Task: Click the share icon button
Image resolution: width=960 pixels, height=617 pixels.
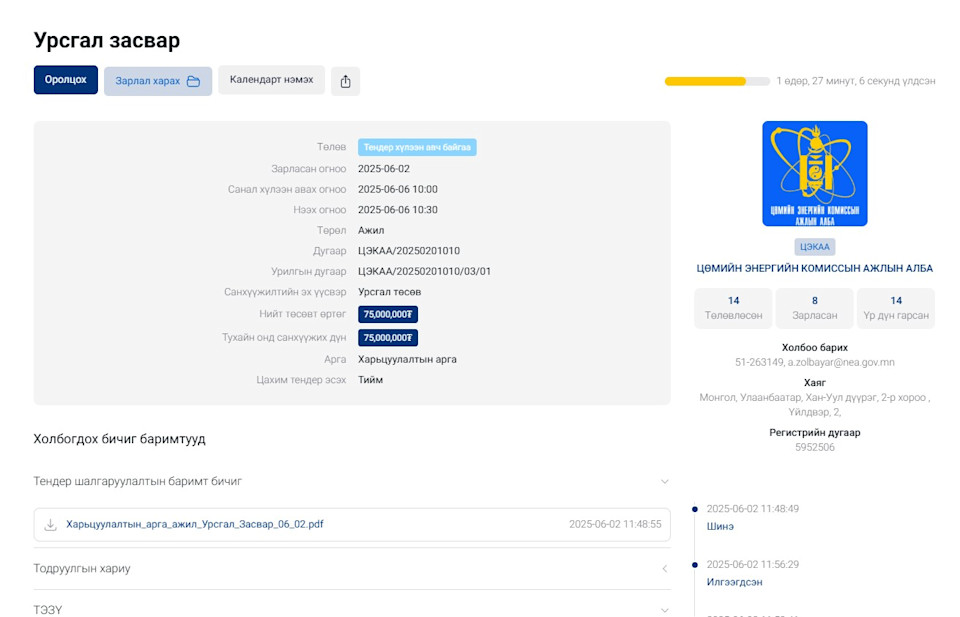Action: coord(345,81)
